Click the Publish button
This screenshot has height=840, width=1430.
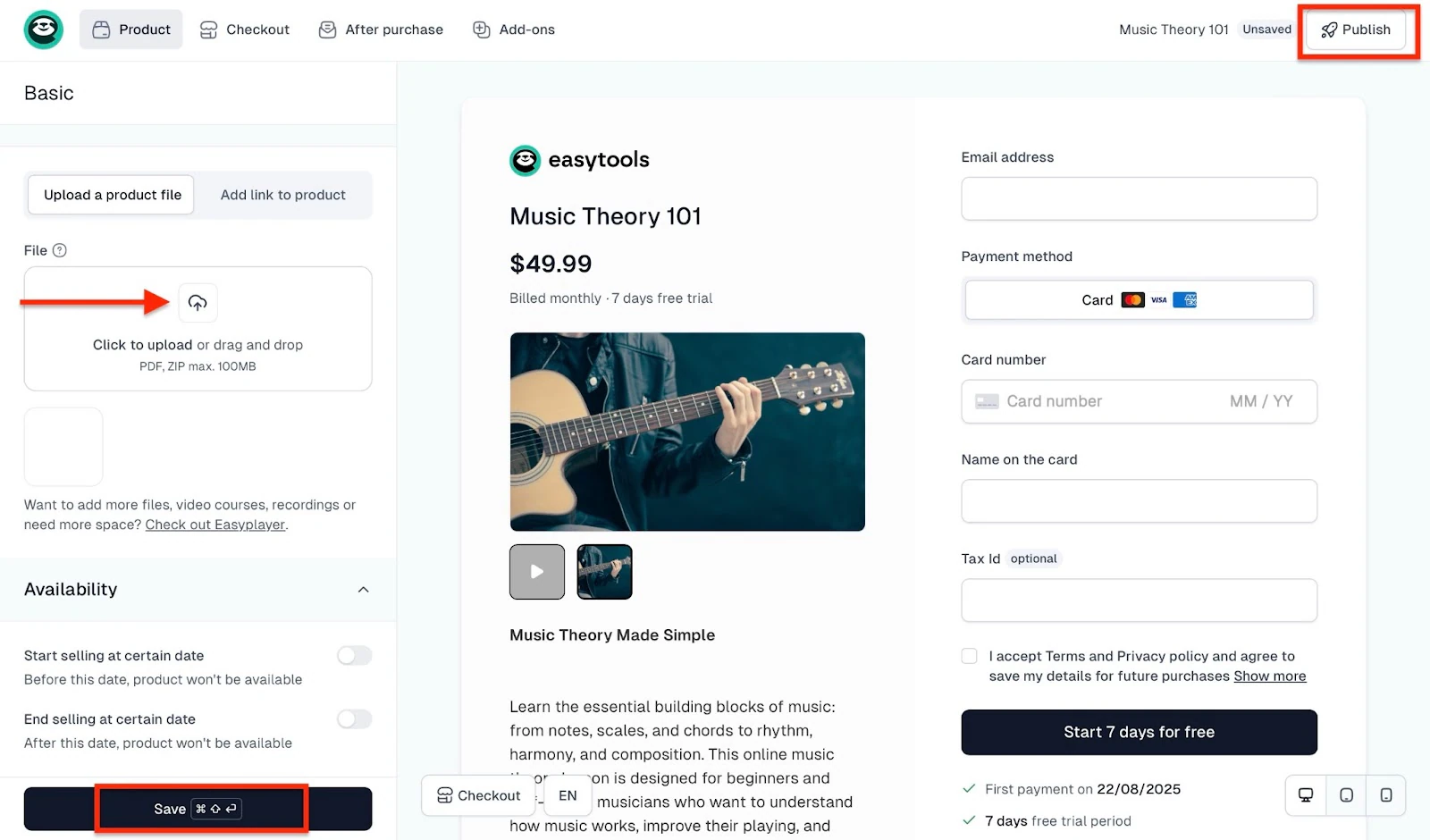pyautogui.click(x=1356, y=29)
